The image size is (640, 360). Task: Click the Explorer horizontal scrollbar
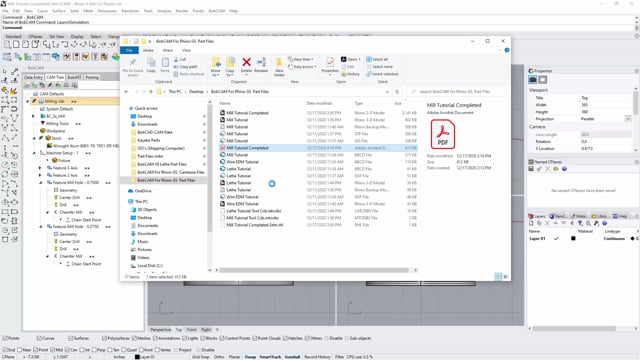pyautogui.click(x=314, y=270)
